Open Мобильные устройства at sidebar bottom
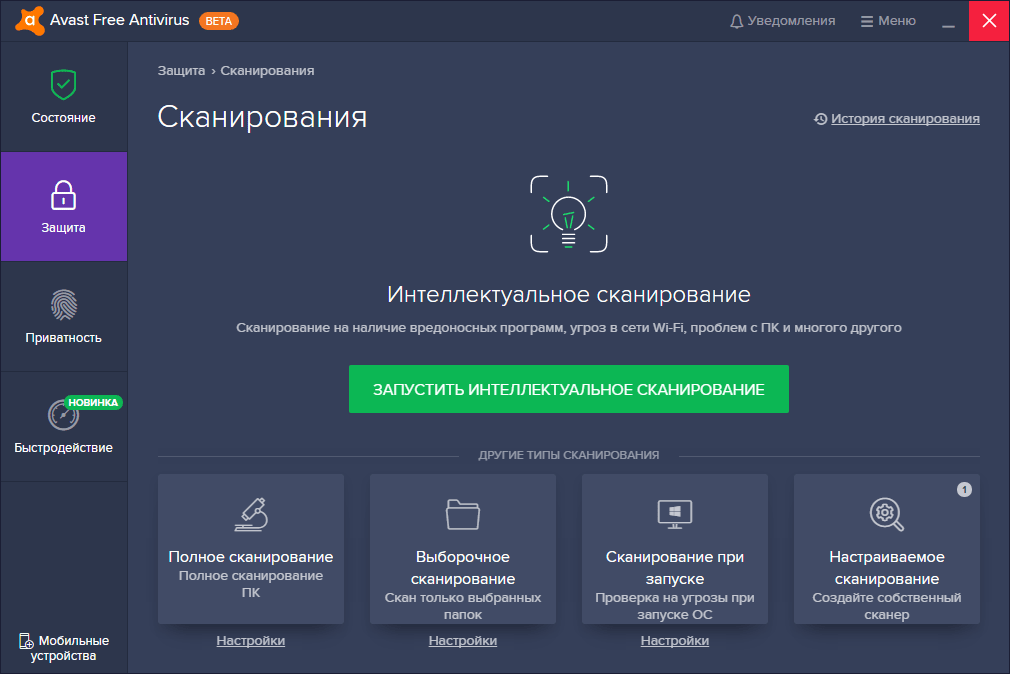 click(x=64, y=648)
